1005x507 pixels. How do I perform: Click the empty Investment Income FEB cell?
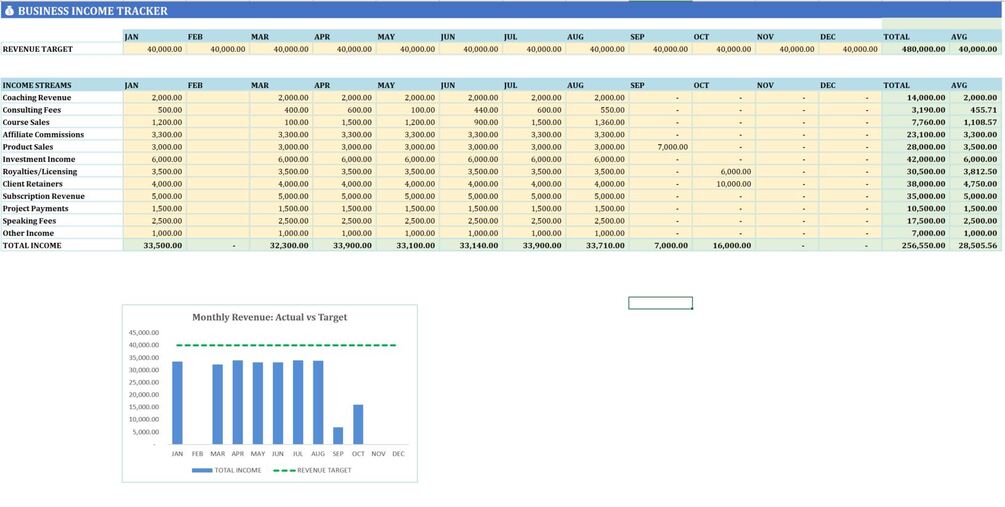pyautogui.click(x=218, y=159)
